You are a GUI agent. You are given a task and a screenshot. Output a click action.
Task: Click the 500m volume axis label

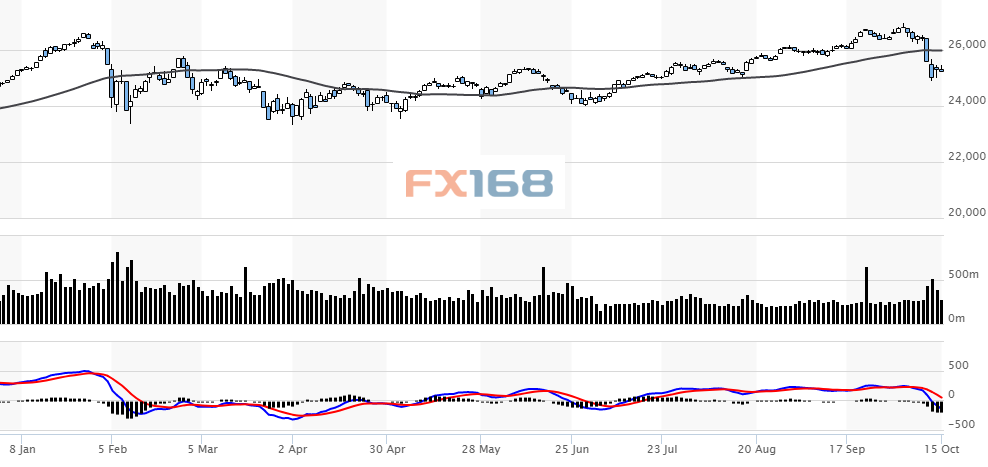[964, 275]
